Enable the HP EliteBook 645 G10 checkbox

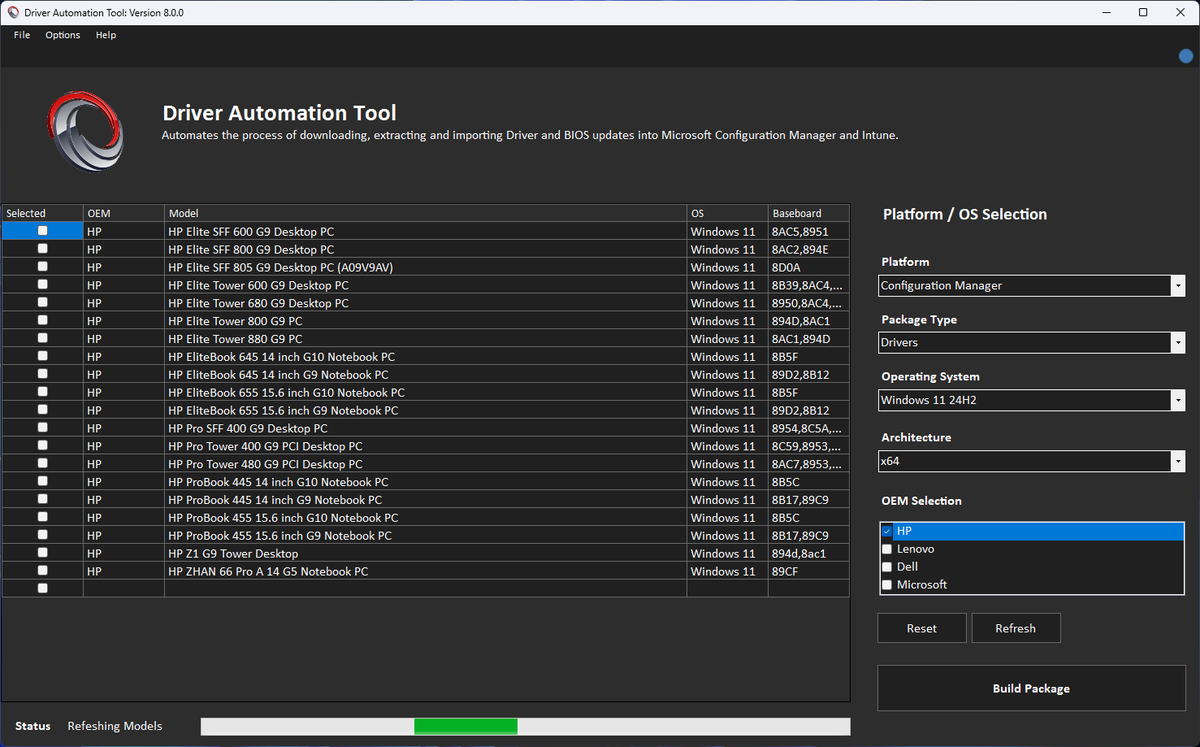[42, 356]
